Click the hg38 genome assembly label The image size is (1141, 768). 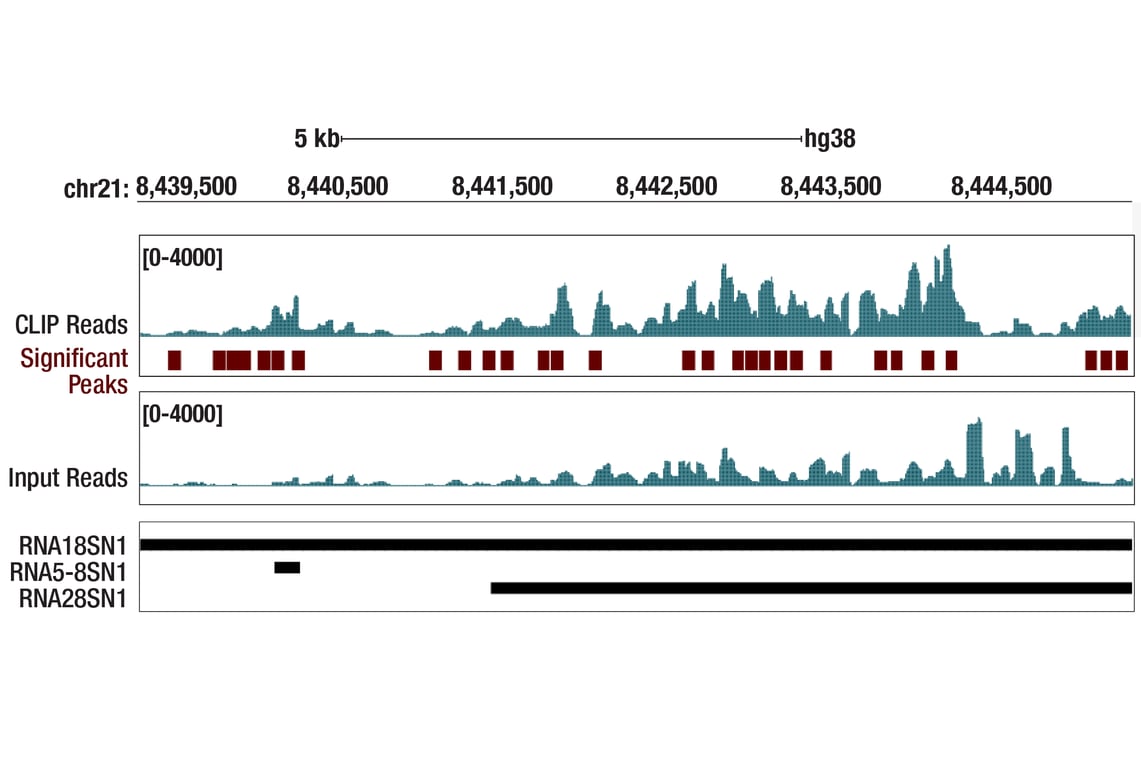[x=830, y=139]
